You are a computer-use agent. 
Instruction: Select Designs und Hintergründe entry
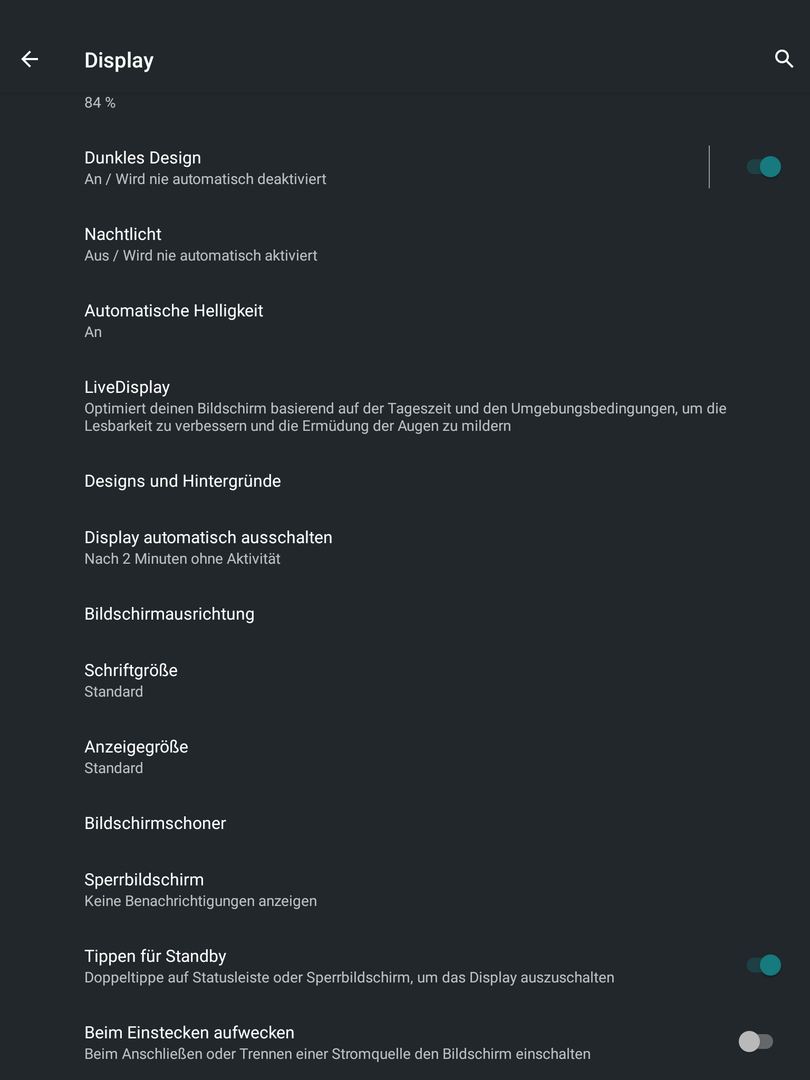point(405,481)
